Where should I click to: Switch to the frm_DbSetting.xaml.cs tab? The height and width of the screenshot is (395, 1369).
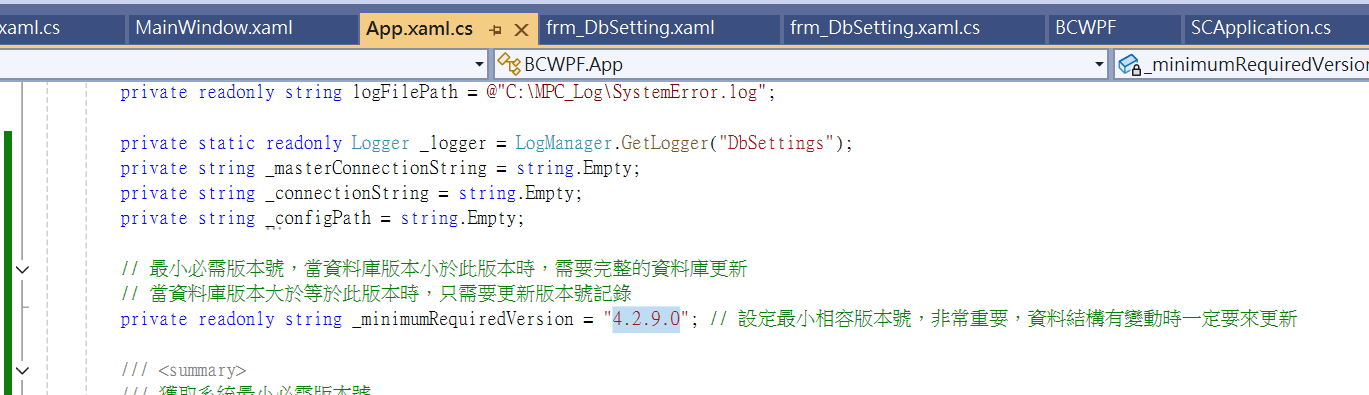coord(884,28)
